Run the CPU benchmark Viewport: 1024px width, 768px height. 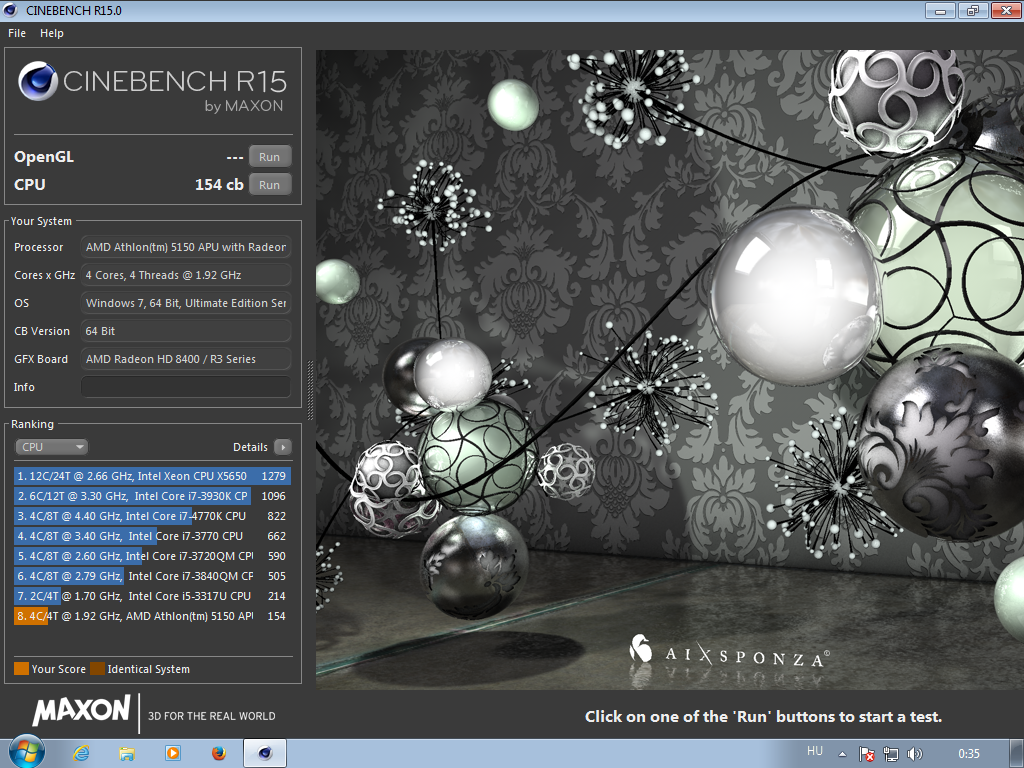[x=270, y=185]
